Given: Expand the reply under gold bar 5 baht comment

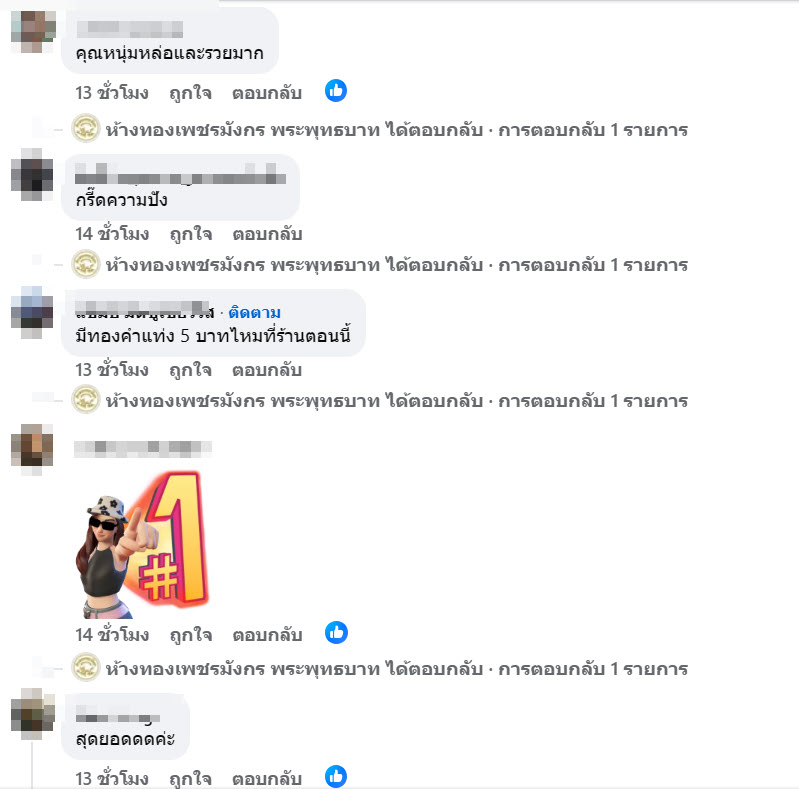Looking at the screenshot, I should pos(396,401).
